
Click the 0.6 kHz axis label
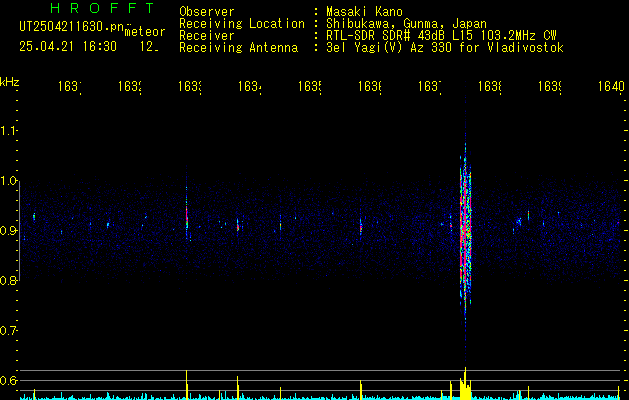click(8, 380)
